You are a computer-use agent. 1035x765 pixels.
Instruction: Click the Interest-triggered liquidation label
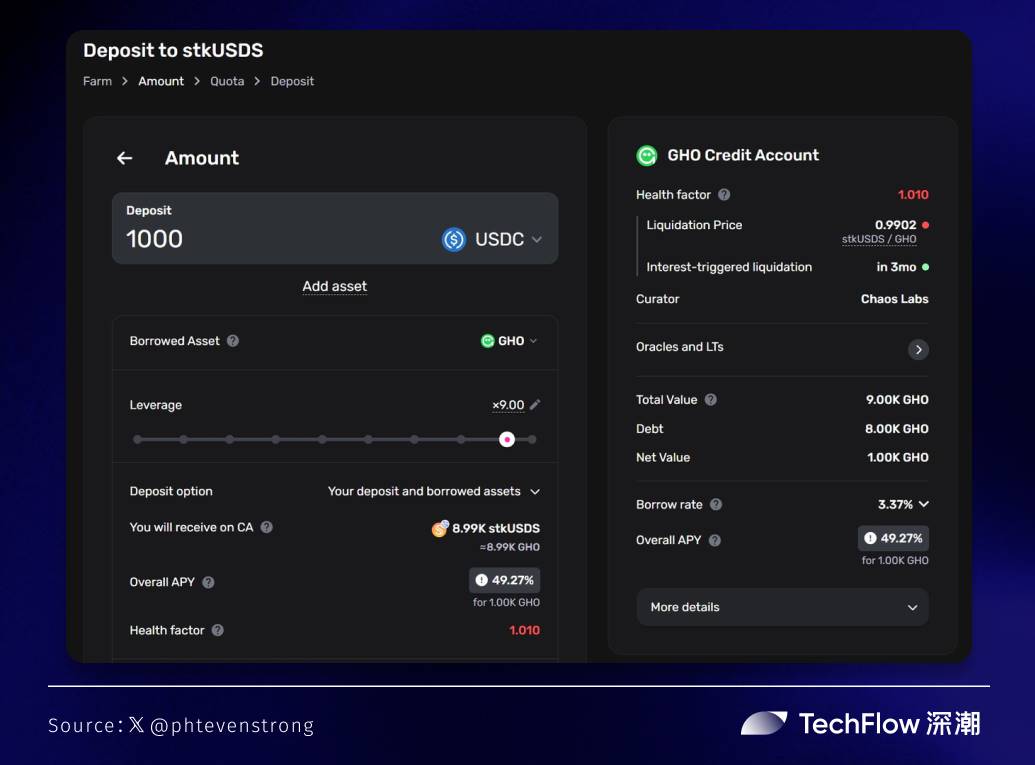tap(729, 267)
